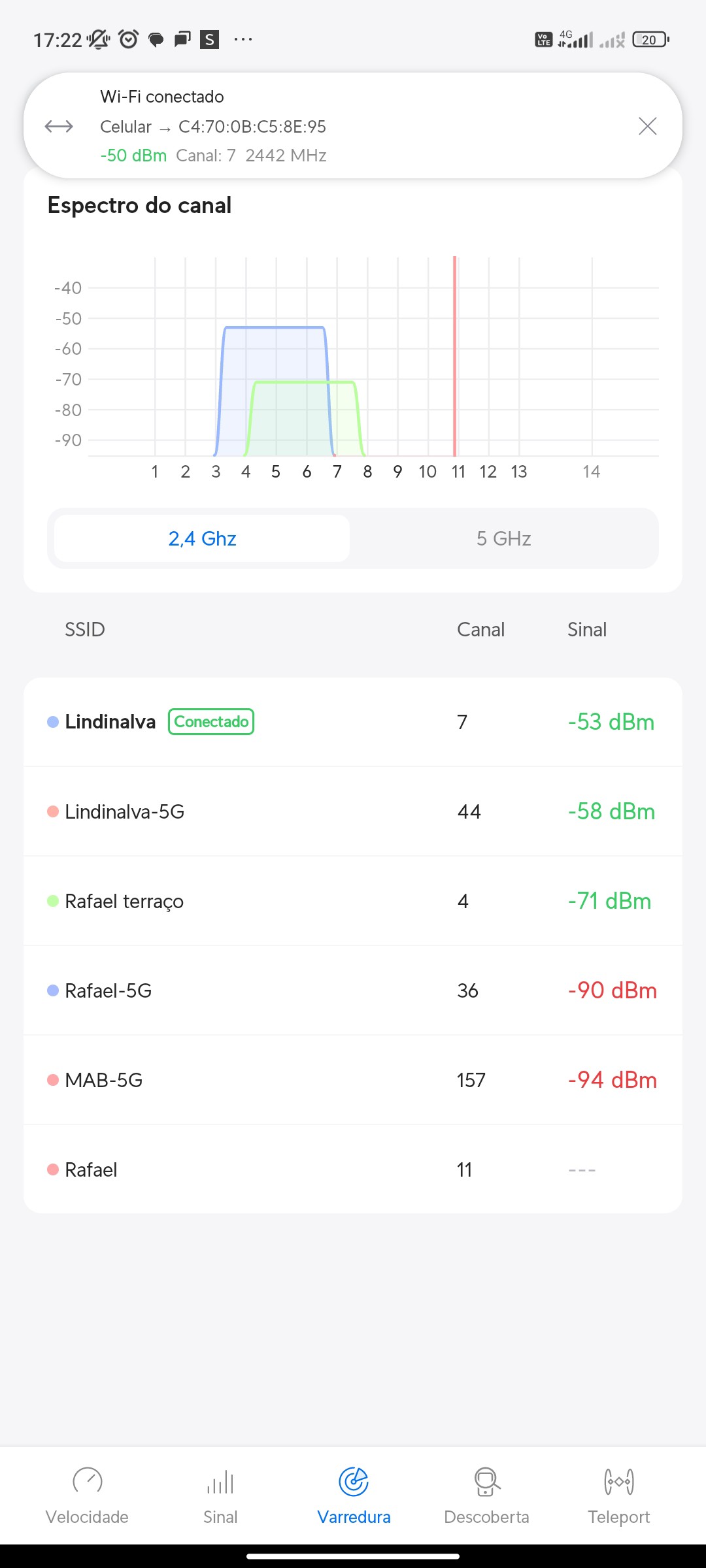Tap the battery indicator in status bar
This screenshot has height=1568, width=706.
650,40
